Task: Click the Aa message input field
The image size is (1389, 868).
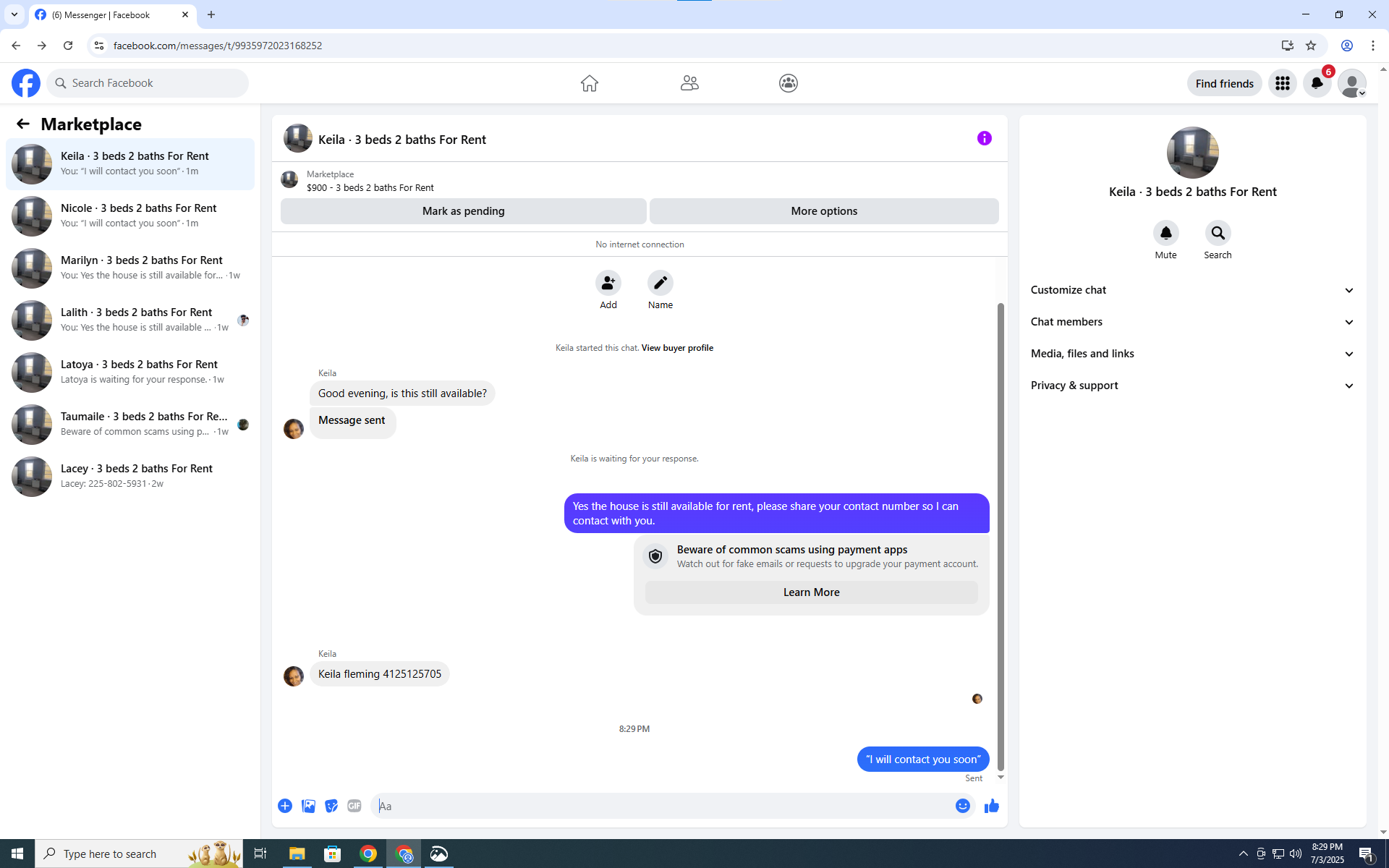Action: pyautogui.click(x=662, y=806)
